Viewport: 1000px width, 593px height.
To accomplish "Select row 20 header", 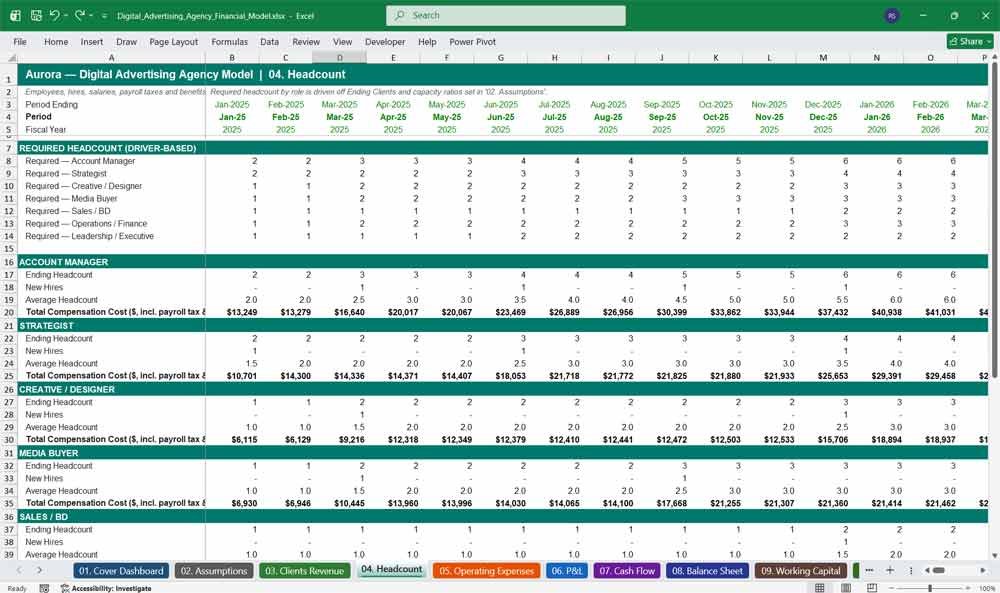I will [x=9, y=312].
